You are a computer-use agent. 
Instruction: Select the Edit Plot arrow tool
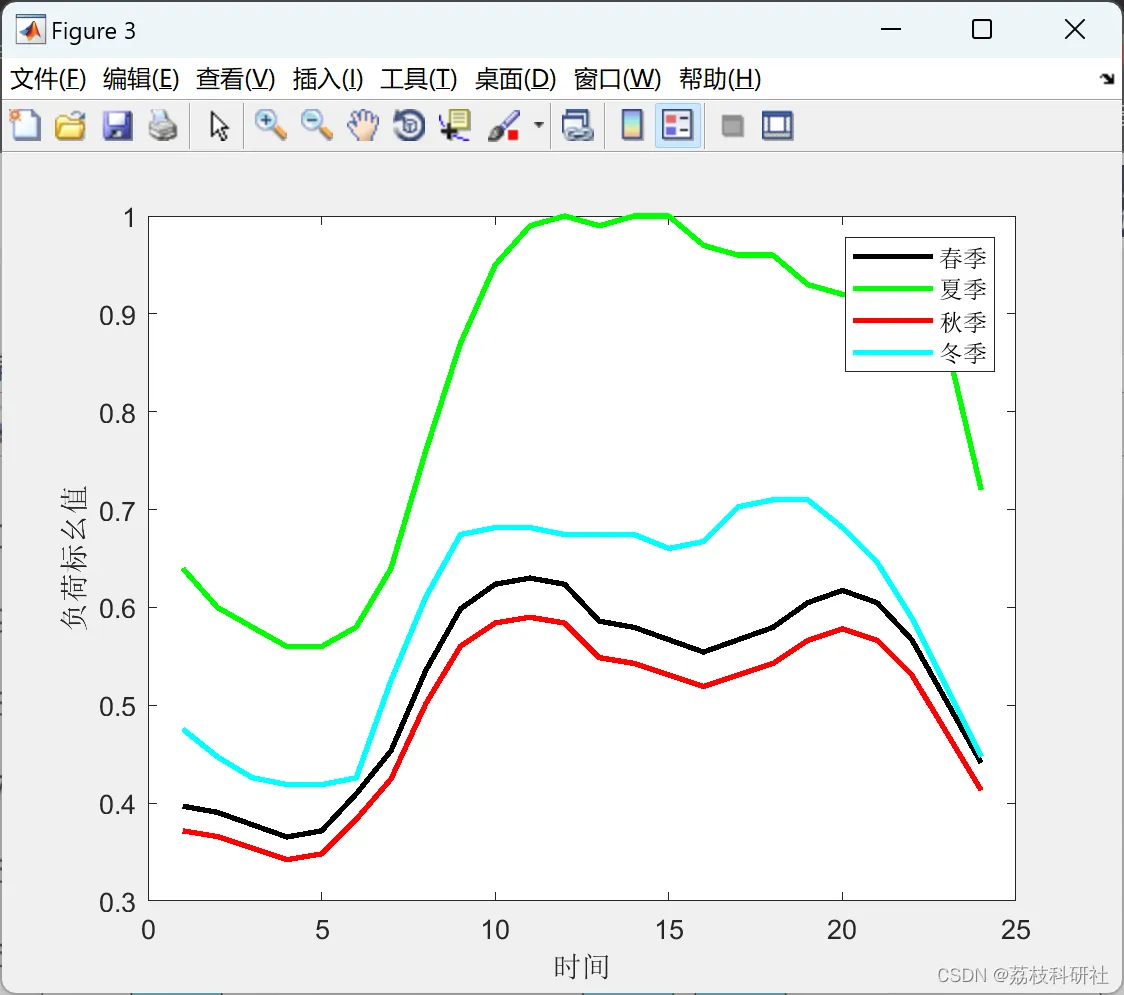(219, 126)
